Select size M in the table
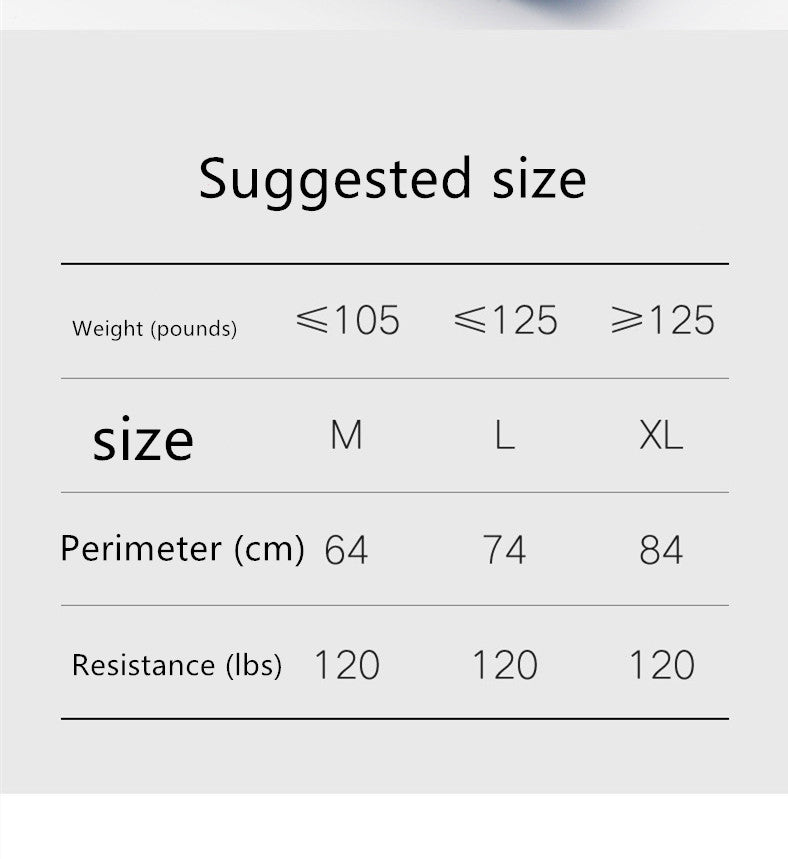This screenshot has height=859, width=788. click(346, 436)
